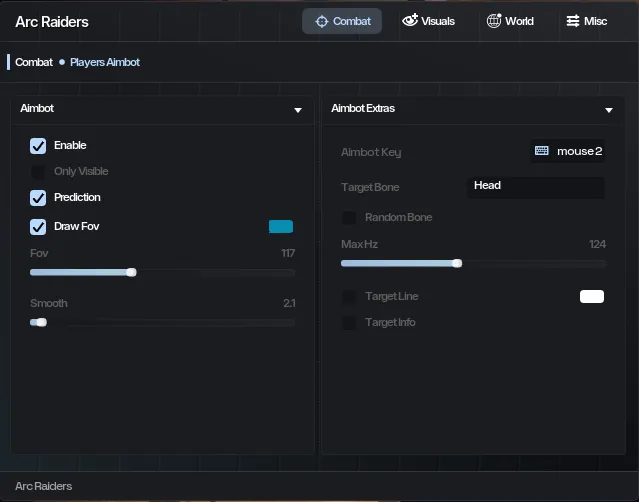Image resolution: width=639 pixels, height=502 pixels.
Task: Click Players Aimbot in the breadcrumb
Action: point(105,62)
